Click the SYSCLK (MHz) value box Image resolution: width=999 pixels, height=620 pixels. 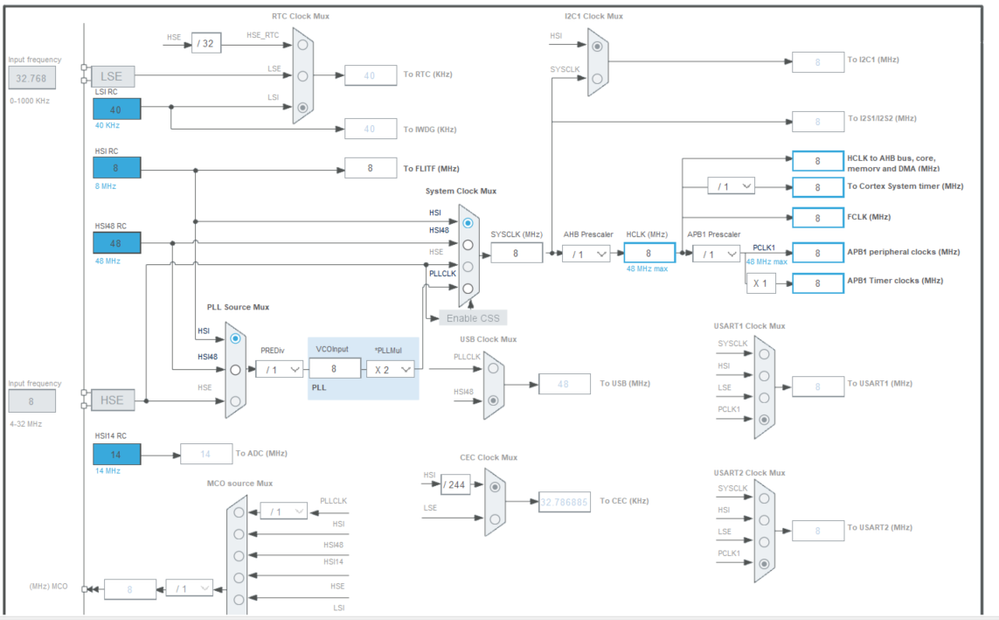tap(516, 253)
